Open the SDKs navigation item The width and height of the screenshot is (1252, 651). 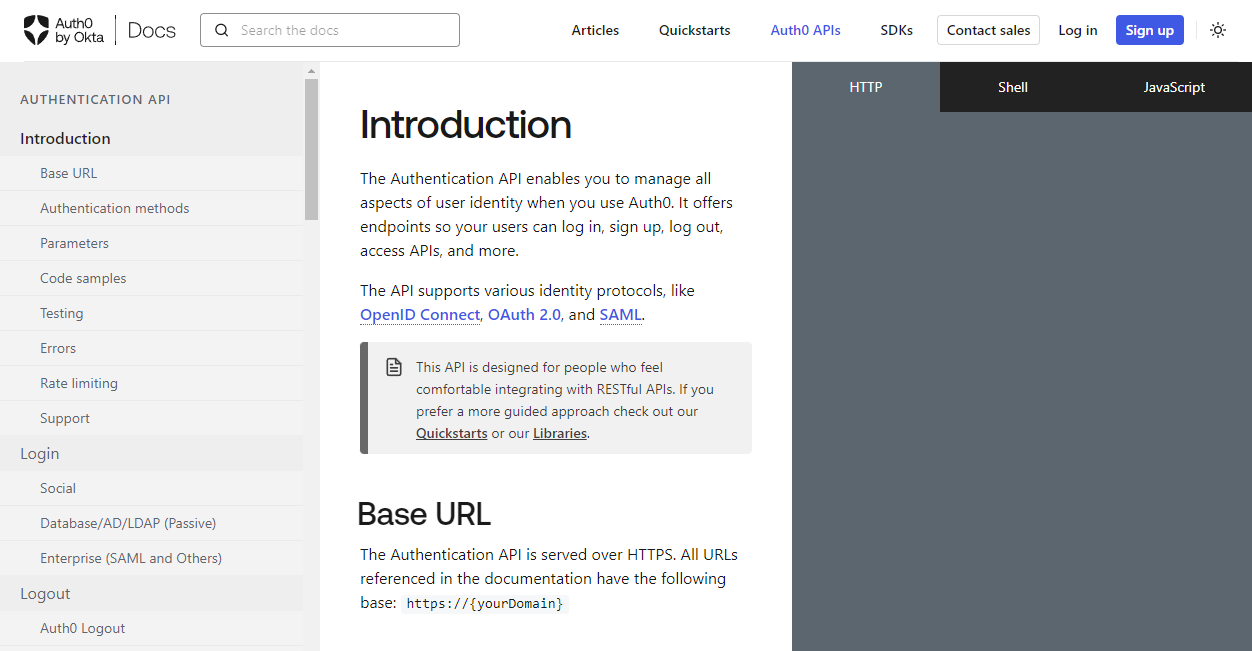tap(896, 30)
